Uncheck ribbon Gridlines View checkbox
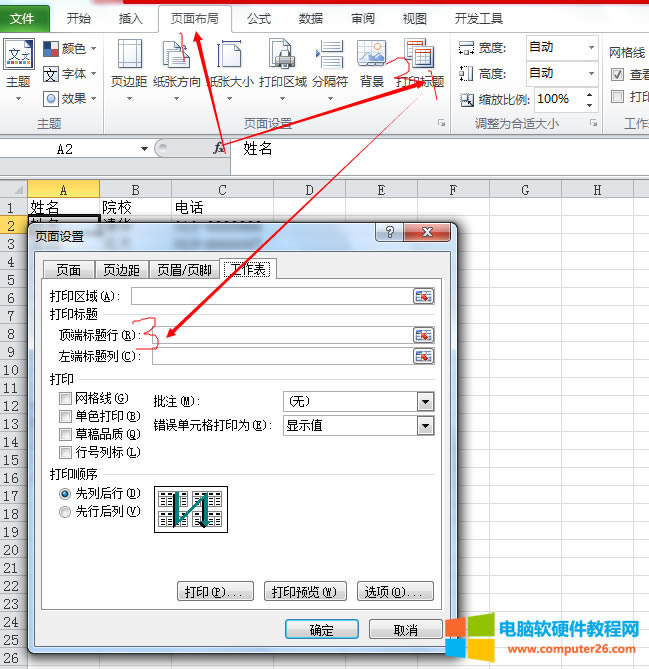649x669 pixels. click(x=617, y=74)
